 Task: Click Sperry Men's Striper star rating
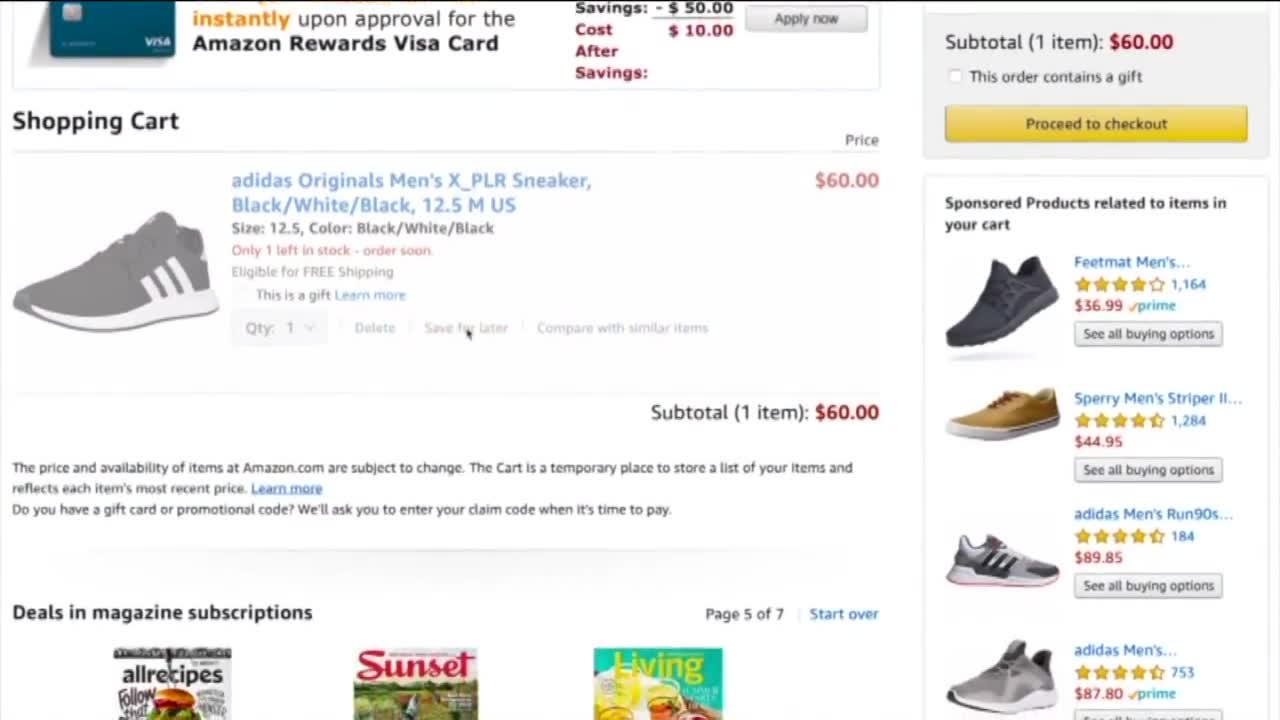click(x=1119, y=421)
